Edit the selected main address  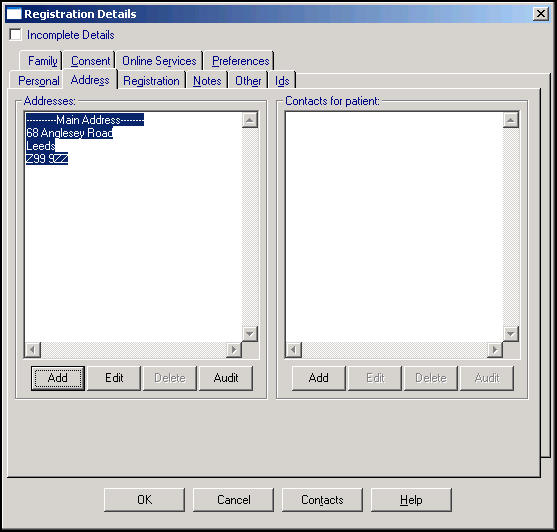tap(114, 378)
